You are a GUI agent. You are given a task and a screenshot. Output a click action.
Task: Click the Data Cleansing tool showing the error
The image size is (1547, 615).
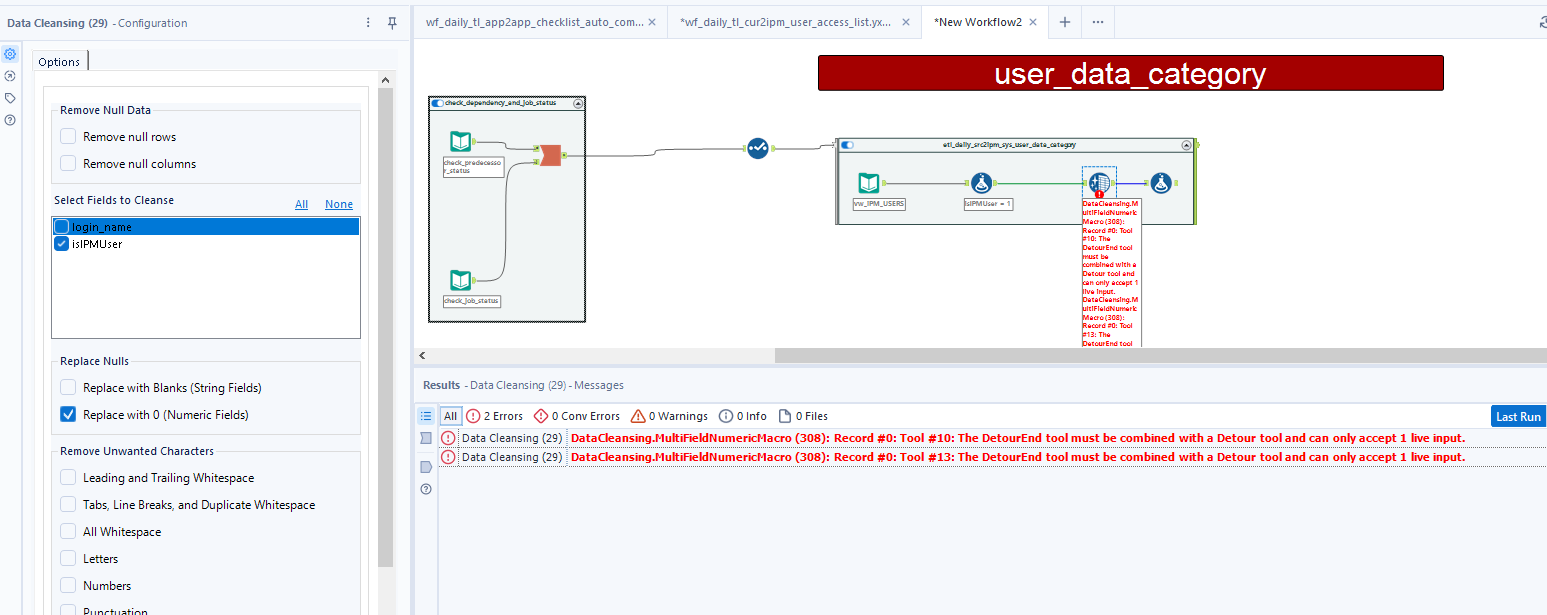point(1100,183)
